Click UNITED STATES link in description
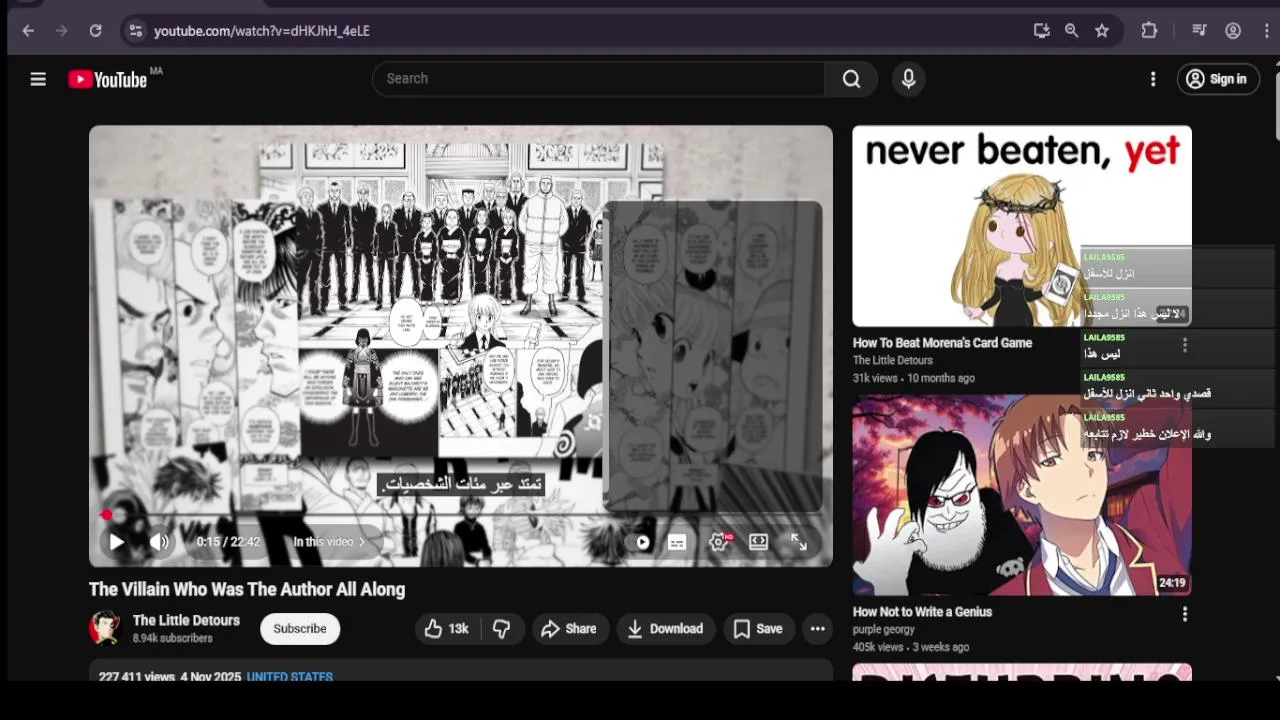This screenshot has width=1280, height=720. click(x=290, y=676)
